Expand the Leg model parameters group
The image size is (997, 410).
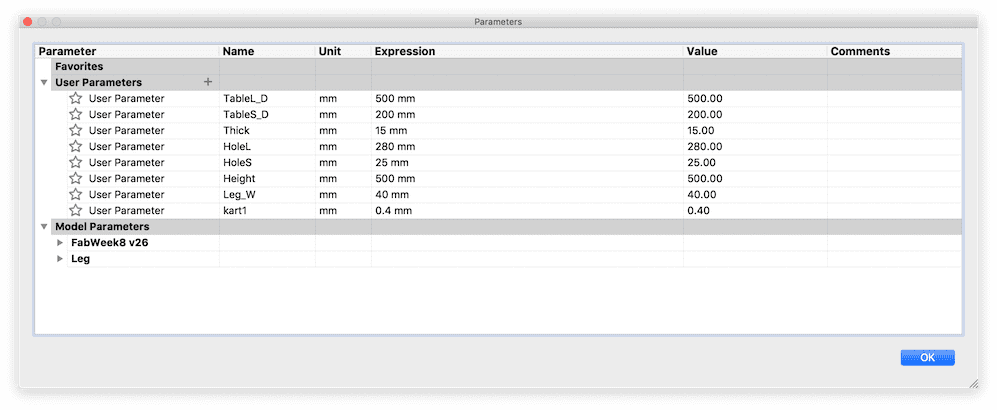[x=60, y=259]
